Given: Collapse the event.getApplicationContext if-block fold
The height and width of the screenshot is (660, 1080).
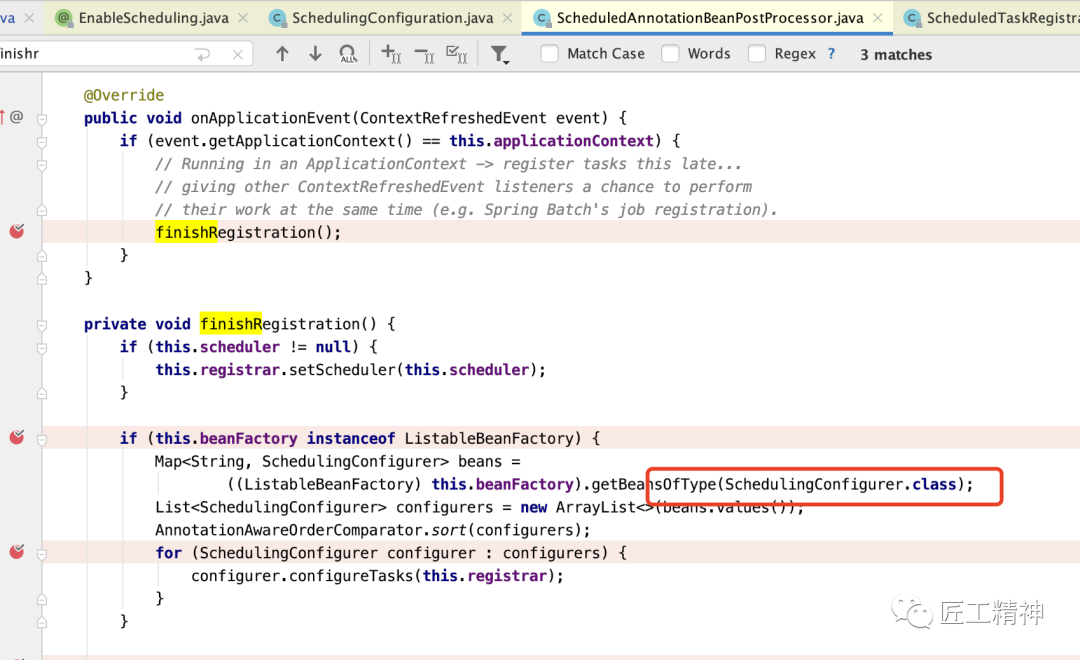Looking at the screenshot, I should [42, 142].
